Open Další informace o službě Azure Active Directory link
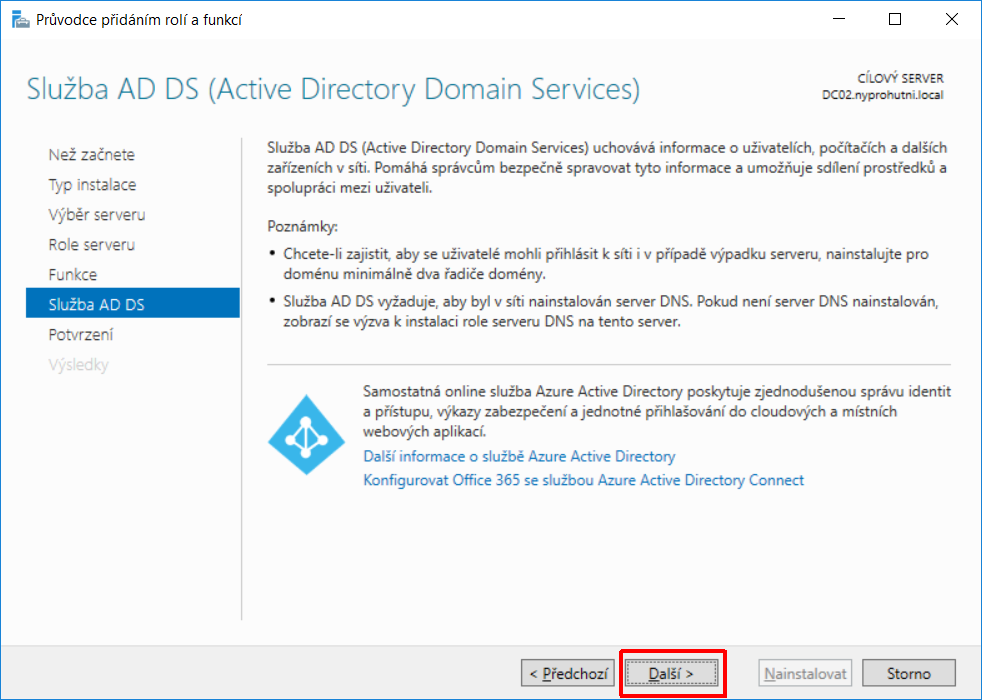Viewport: 982px width, 700px height. tap(519, 456)
